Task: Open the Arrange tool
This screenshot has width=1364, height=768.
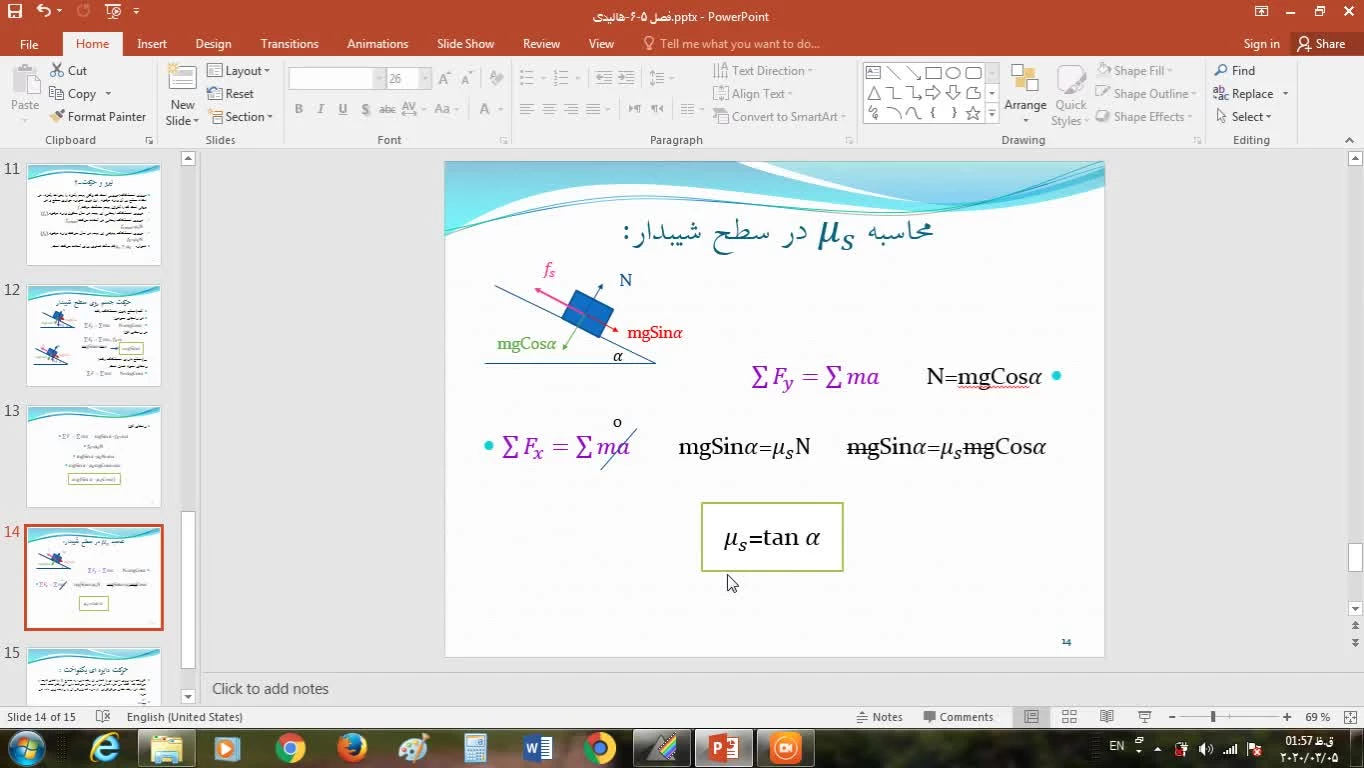Action: coord(1025,90)
